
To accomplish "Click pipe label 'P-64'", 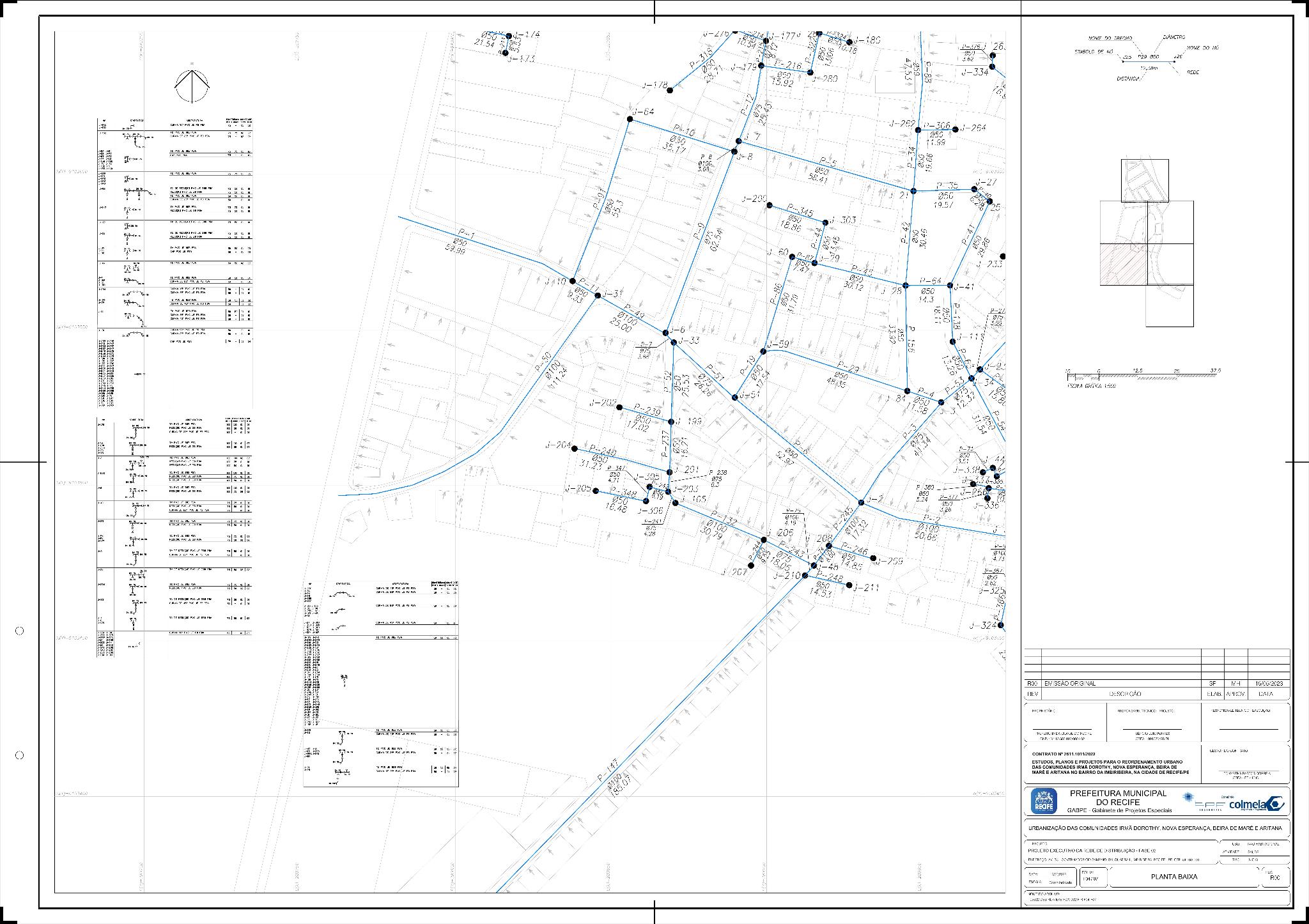I will point(931,281).
